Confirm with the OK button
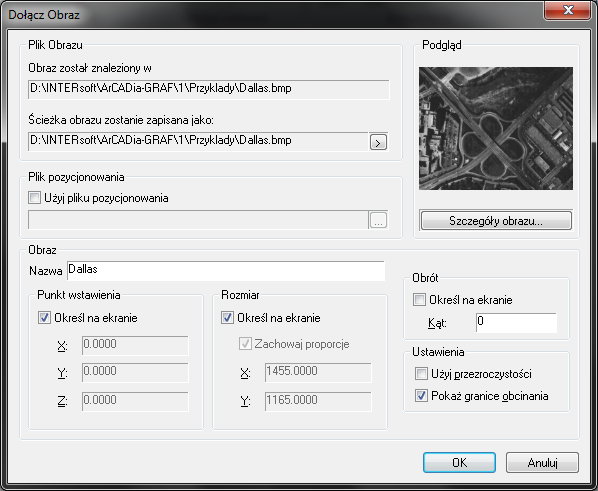 point(459,462)
